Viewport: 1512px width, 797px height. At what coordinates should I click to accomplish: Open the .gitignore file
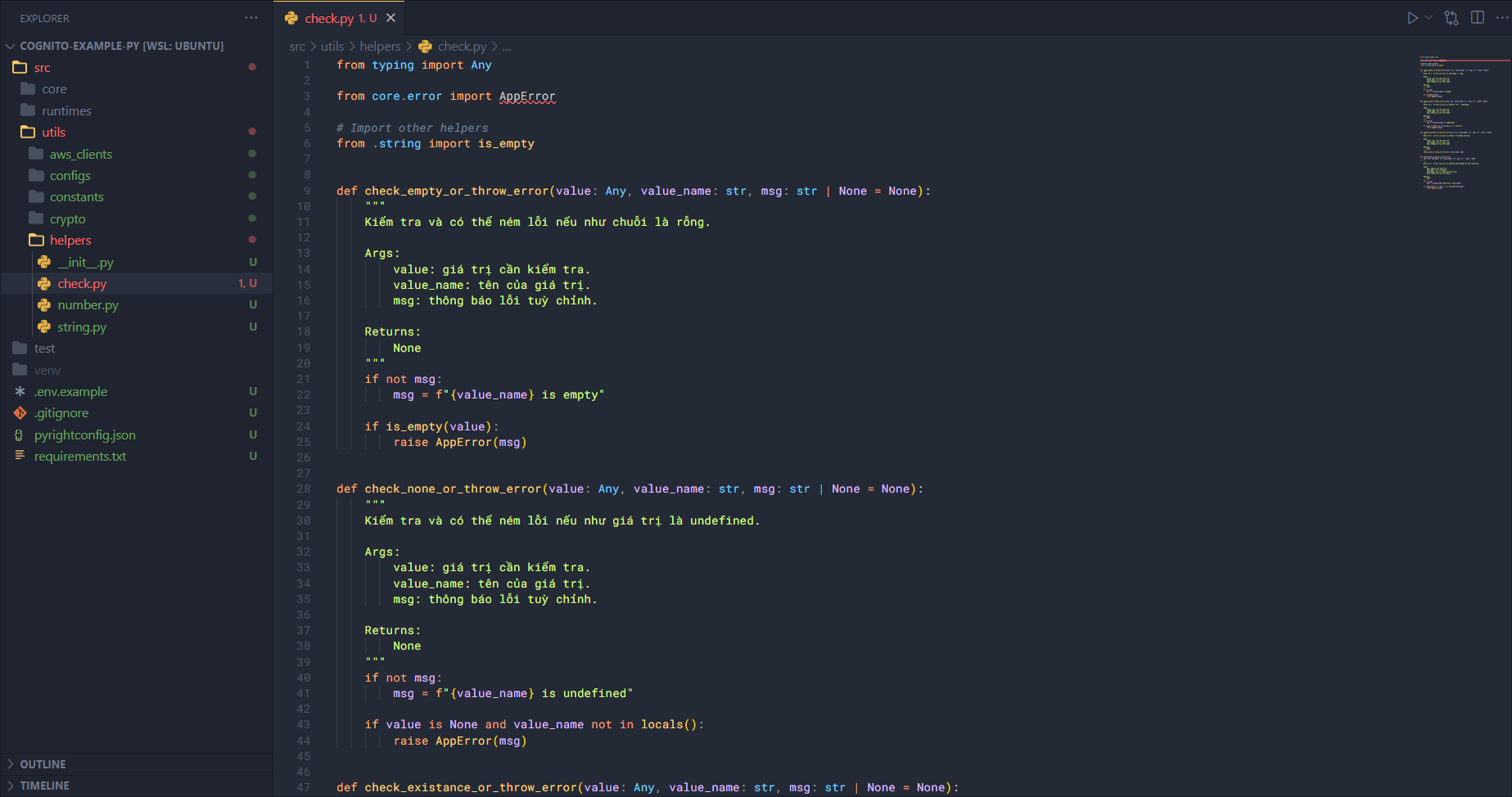point(61,413)
